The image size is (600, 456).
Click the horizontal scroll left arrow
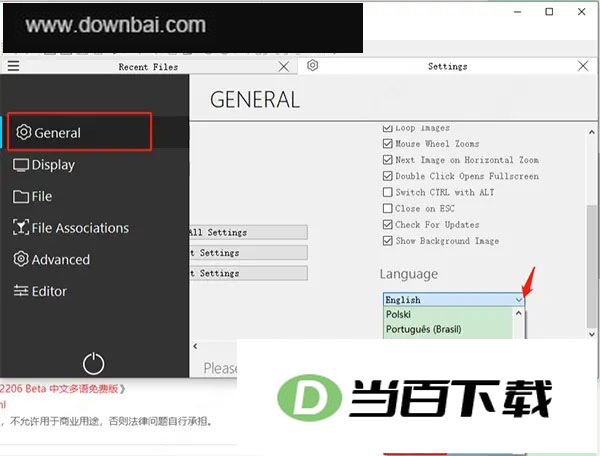[x=196, y=346]
